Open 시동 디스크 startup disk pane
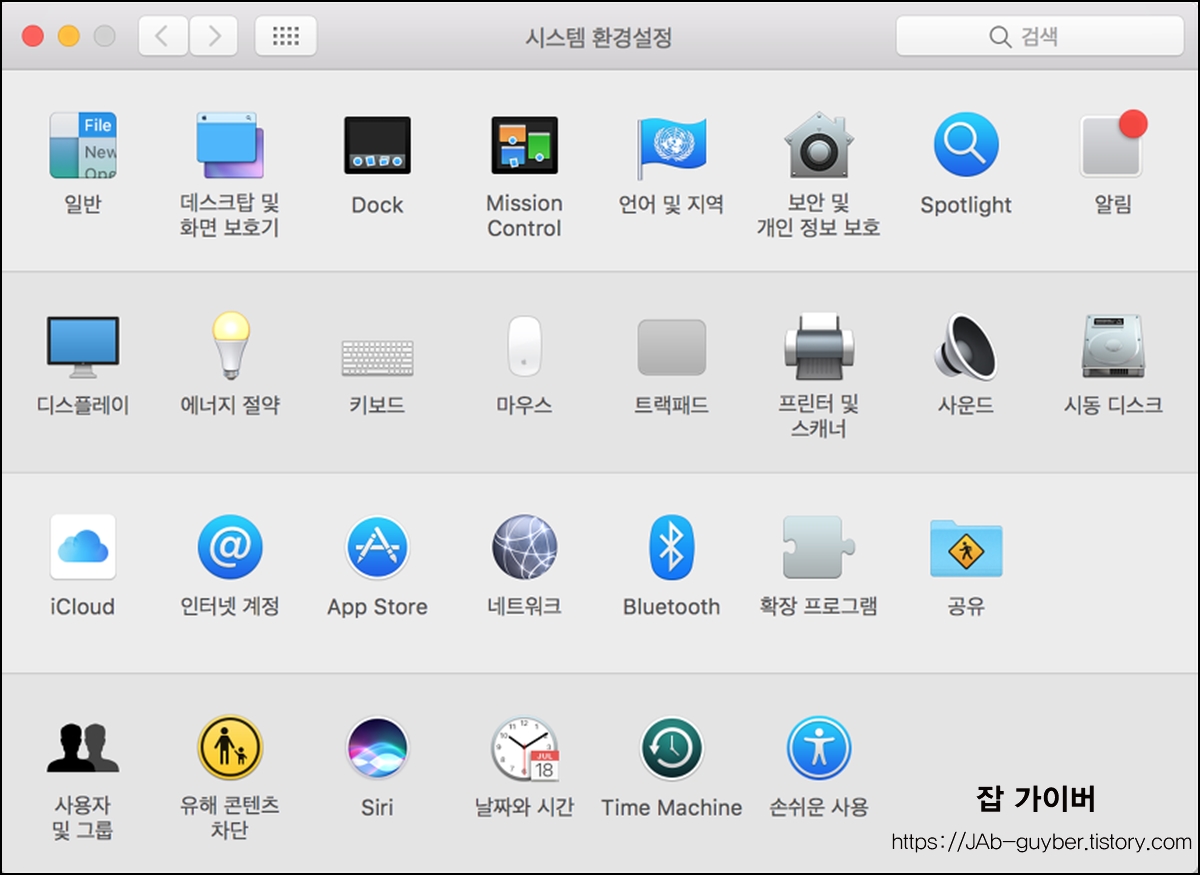This screenshot has width=1200, height=875. [x=1113, y=347]
